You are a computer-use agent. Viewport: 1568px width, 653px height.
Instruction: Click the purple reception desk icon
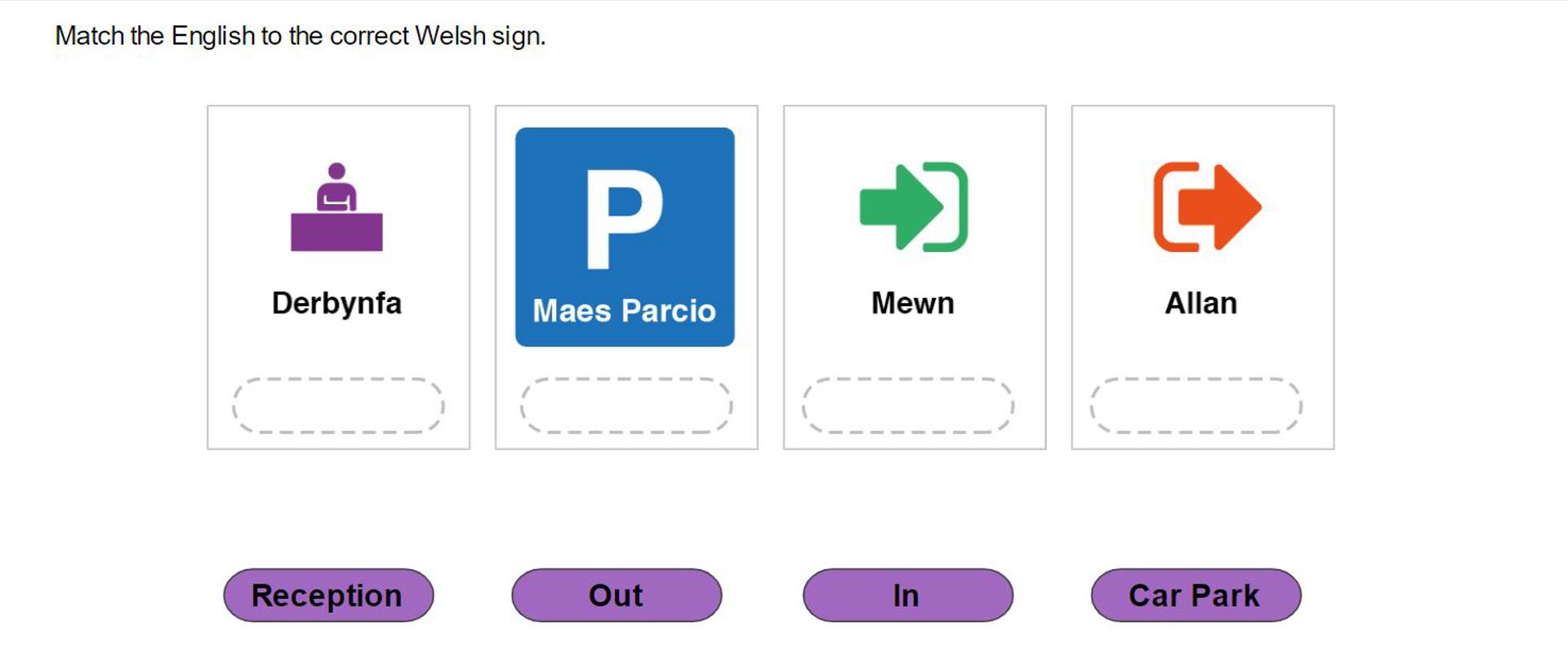(336, 207)
